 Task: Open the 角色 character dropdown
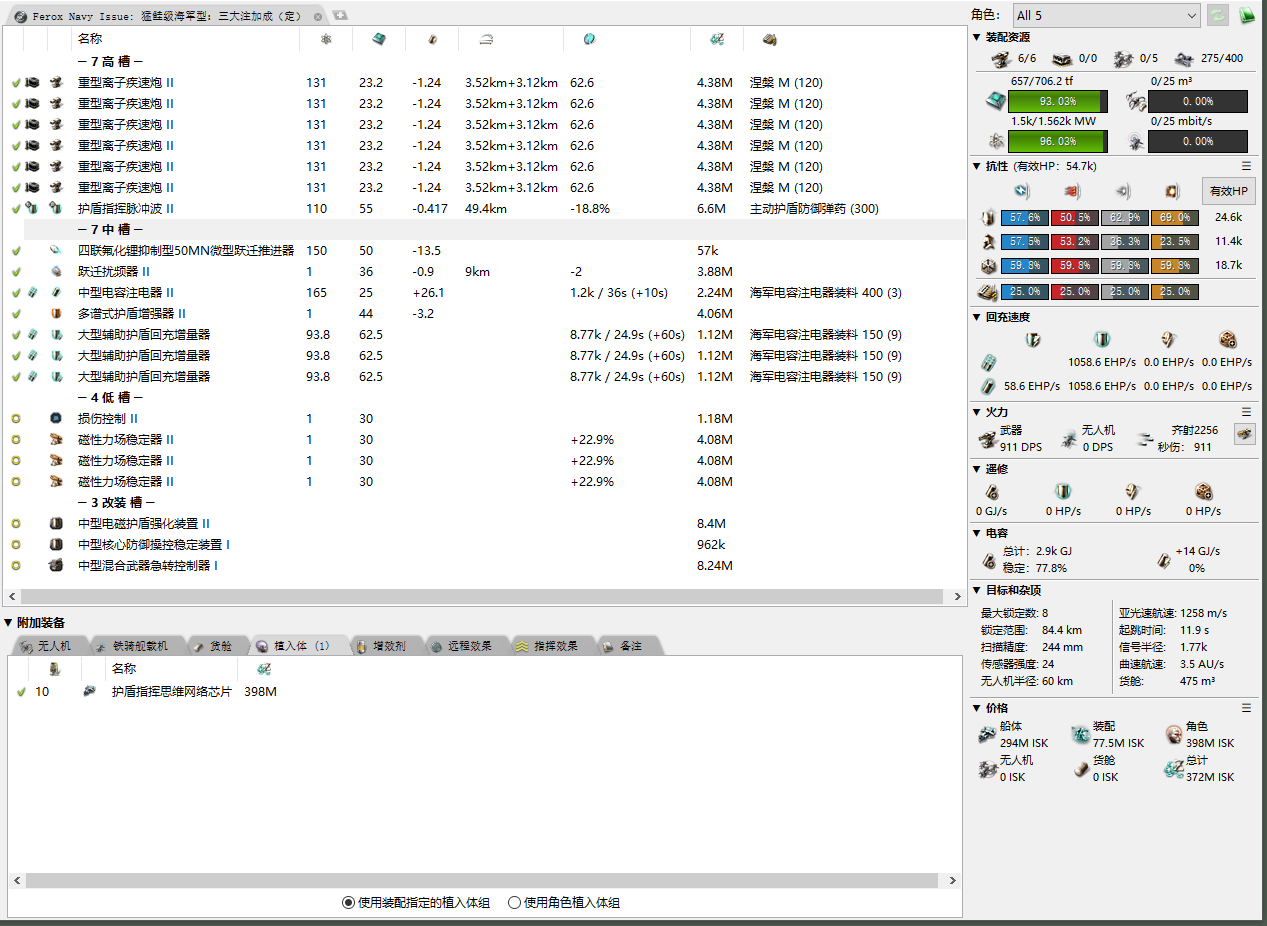click(x=1105, y=15)
